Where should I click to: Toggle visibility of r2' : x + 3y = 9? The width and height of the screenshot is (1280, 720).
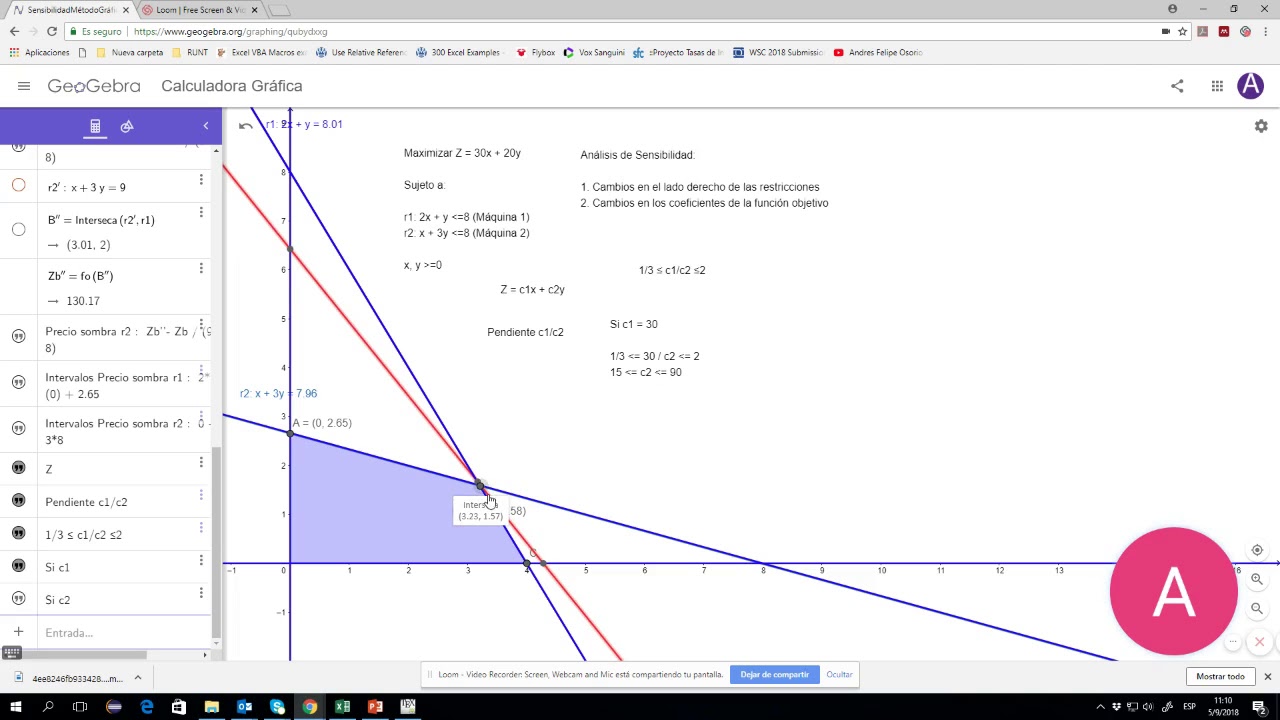coord(18,185)
